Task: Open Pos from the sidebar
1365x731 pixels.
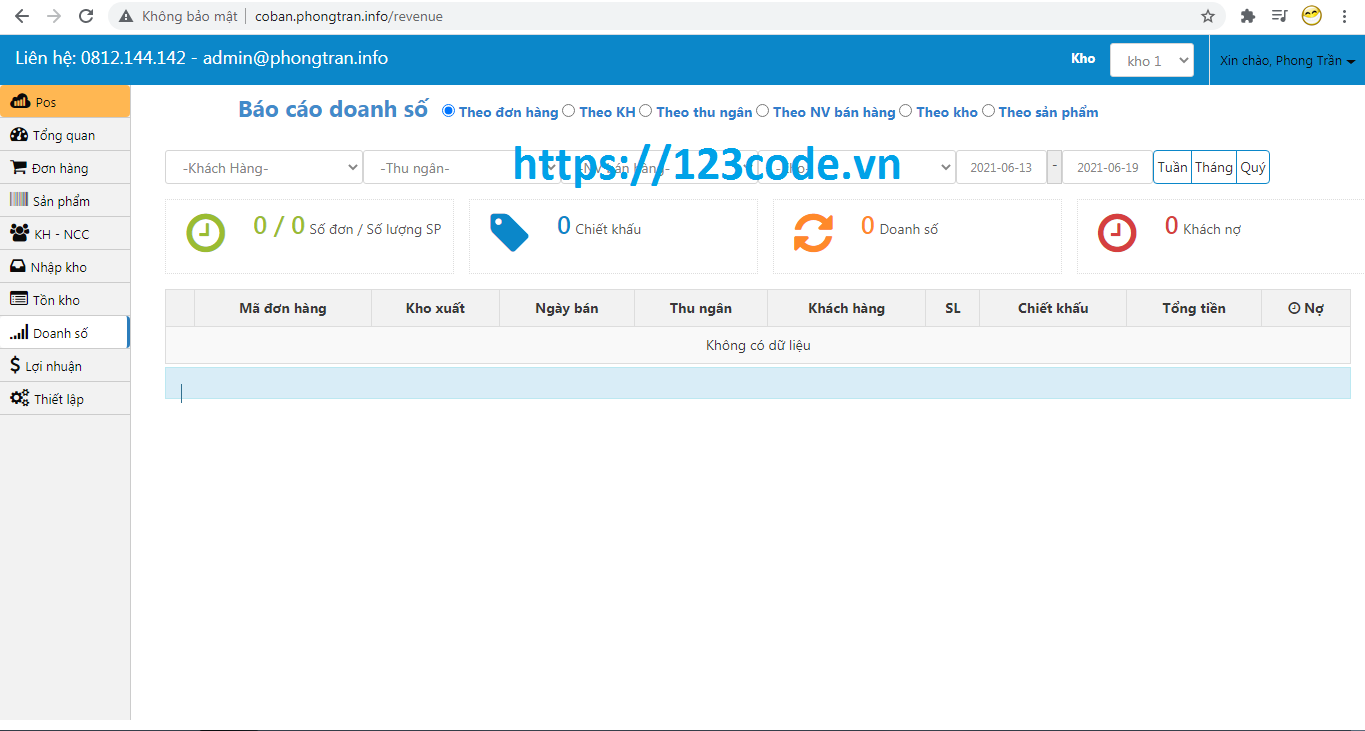Action: click(x=65, y=102)
